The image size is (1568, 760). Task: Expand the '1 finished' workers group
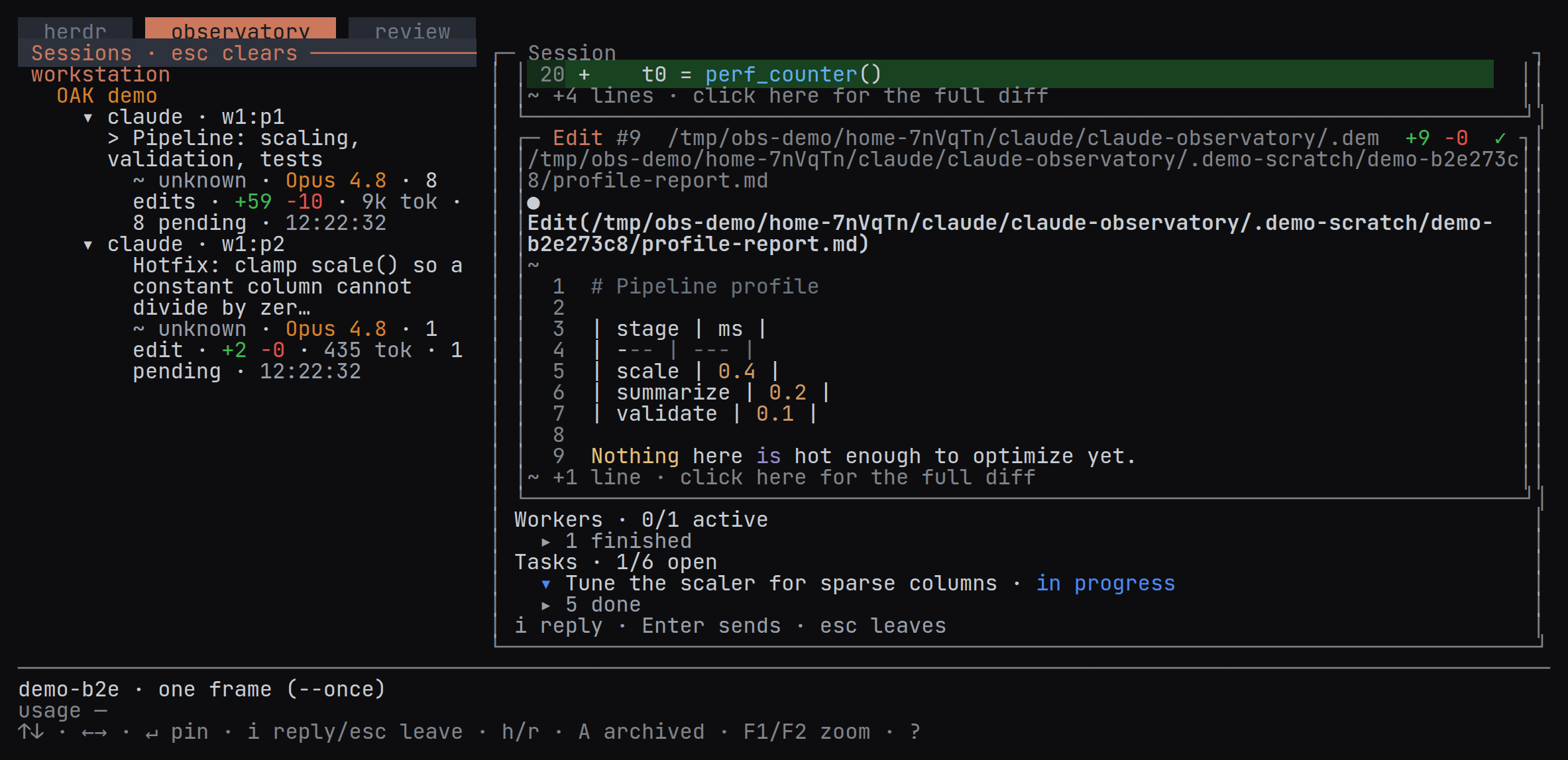point(545,541)
